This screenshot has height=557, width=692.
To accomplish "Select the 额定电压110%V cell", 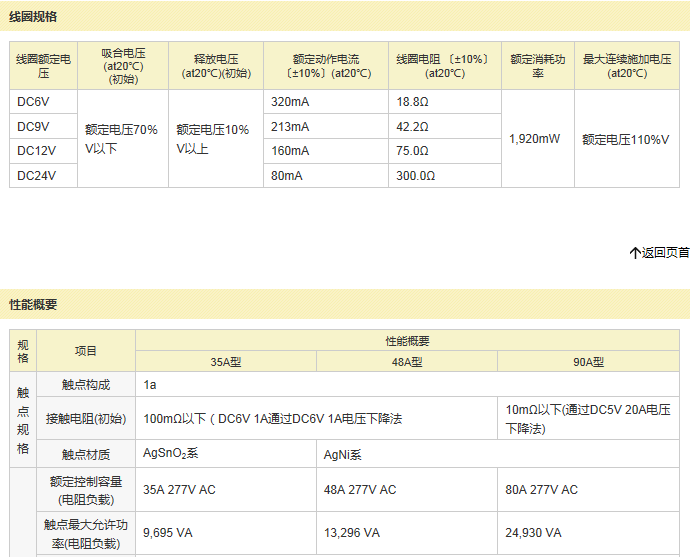I will [x=626, y=139].
